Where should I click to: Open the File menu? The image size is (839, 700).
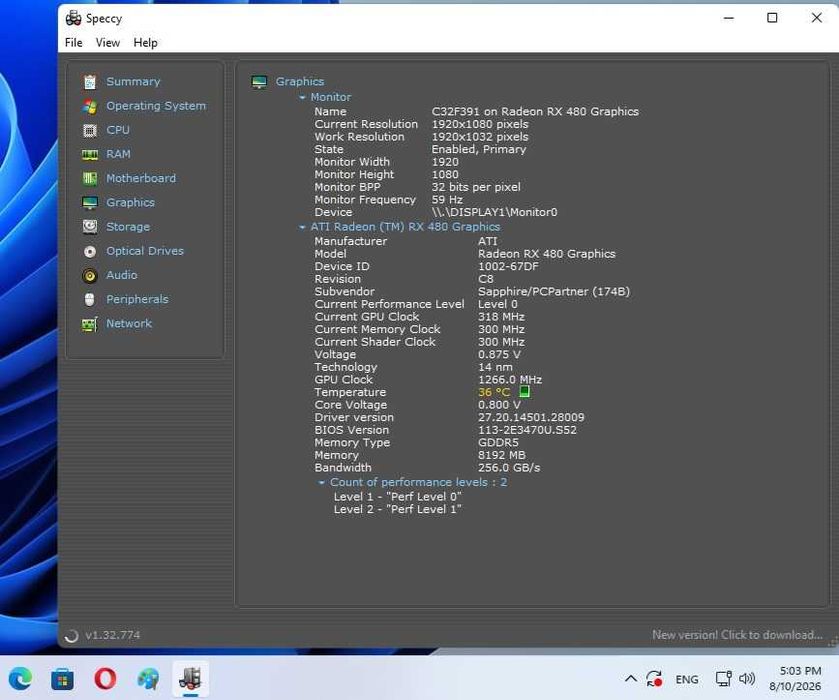[x=73, y=43]
